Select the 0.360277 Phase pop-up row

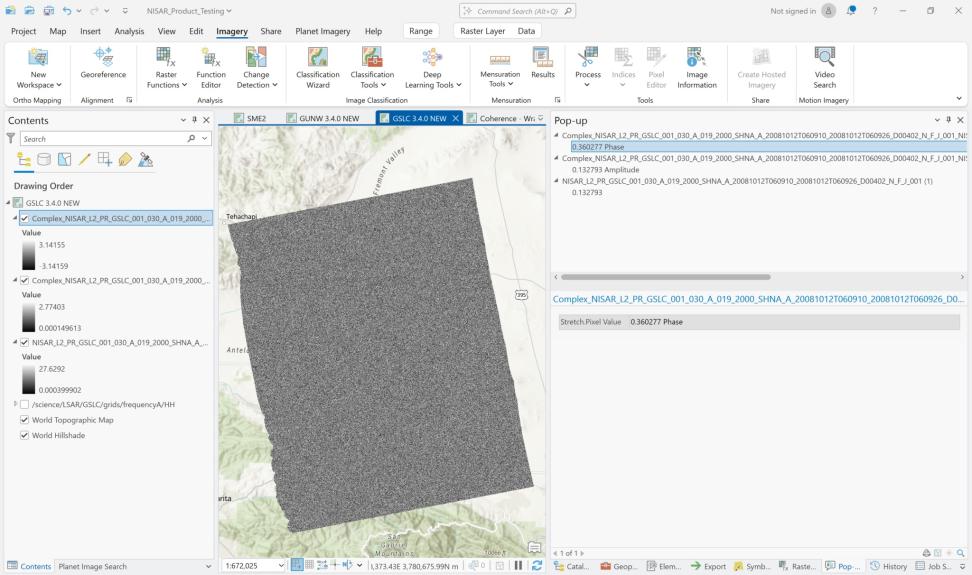pyautogui.click(x=768, y=147)
